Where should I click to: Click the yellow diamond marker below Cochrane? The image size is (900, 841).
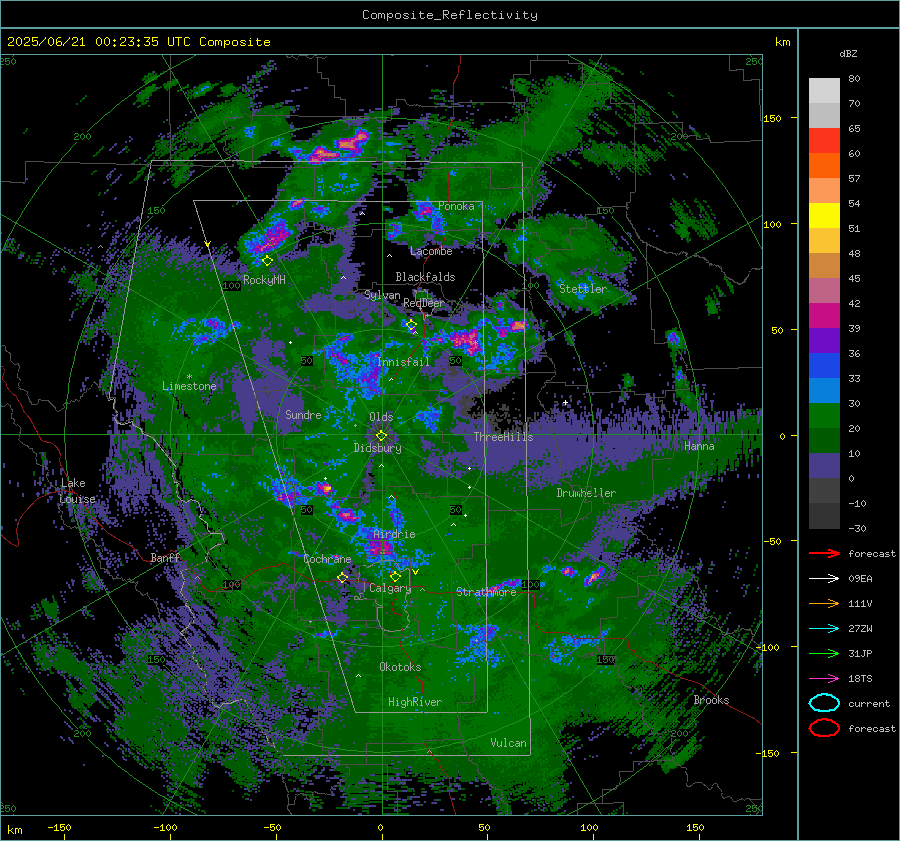point(343,578)
